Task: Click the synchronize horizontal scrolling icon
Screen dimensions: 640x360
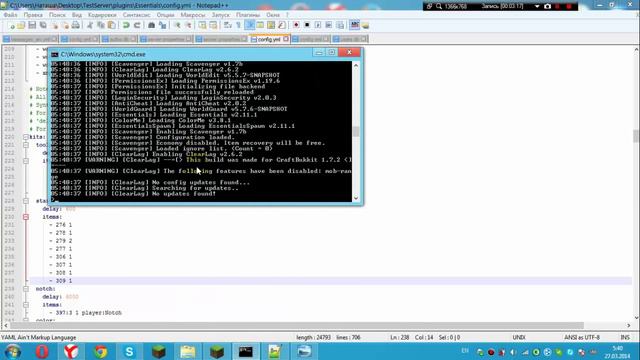Action: click(x=213, y=25)
